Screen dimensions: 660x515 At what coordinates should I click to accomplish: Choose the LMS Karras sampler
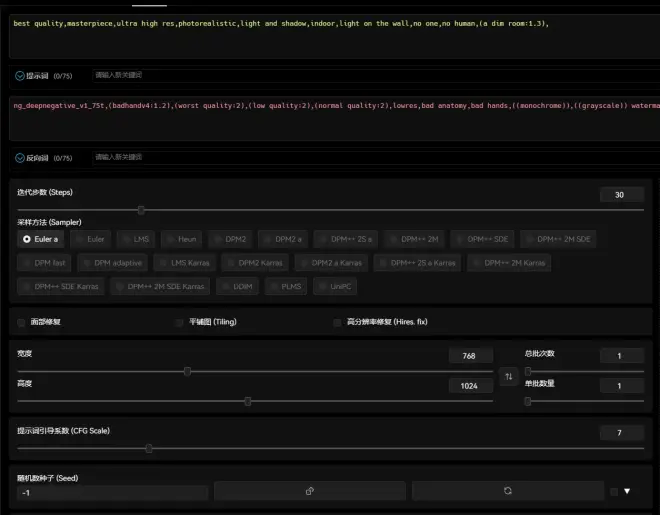(x=185, y=263)
